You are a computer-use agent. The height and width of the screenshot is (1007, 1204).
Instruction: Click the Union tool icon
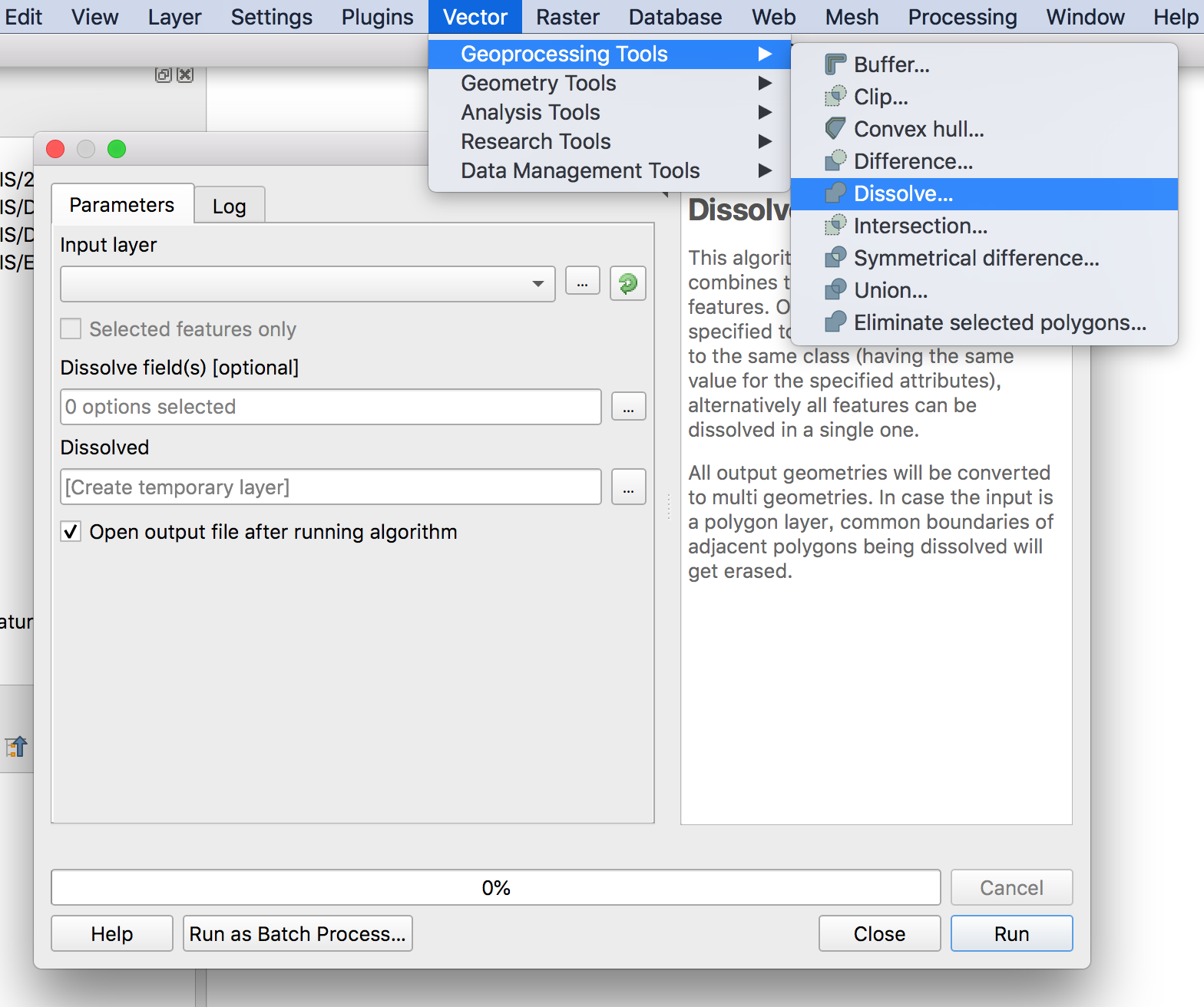tap(835, 290)
